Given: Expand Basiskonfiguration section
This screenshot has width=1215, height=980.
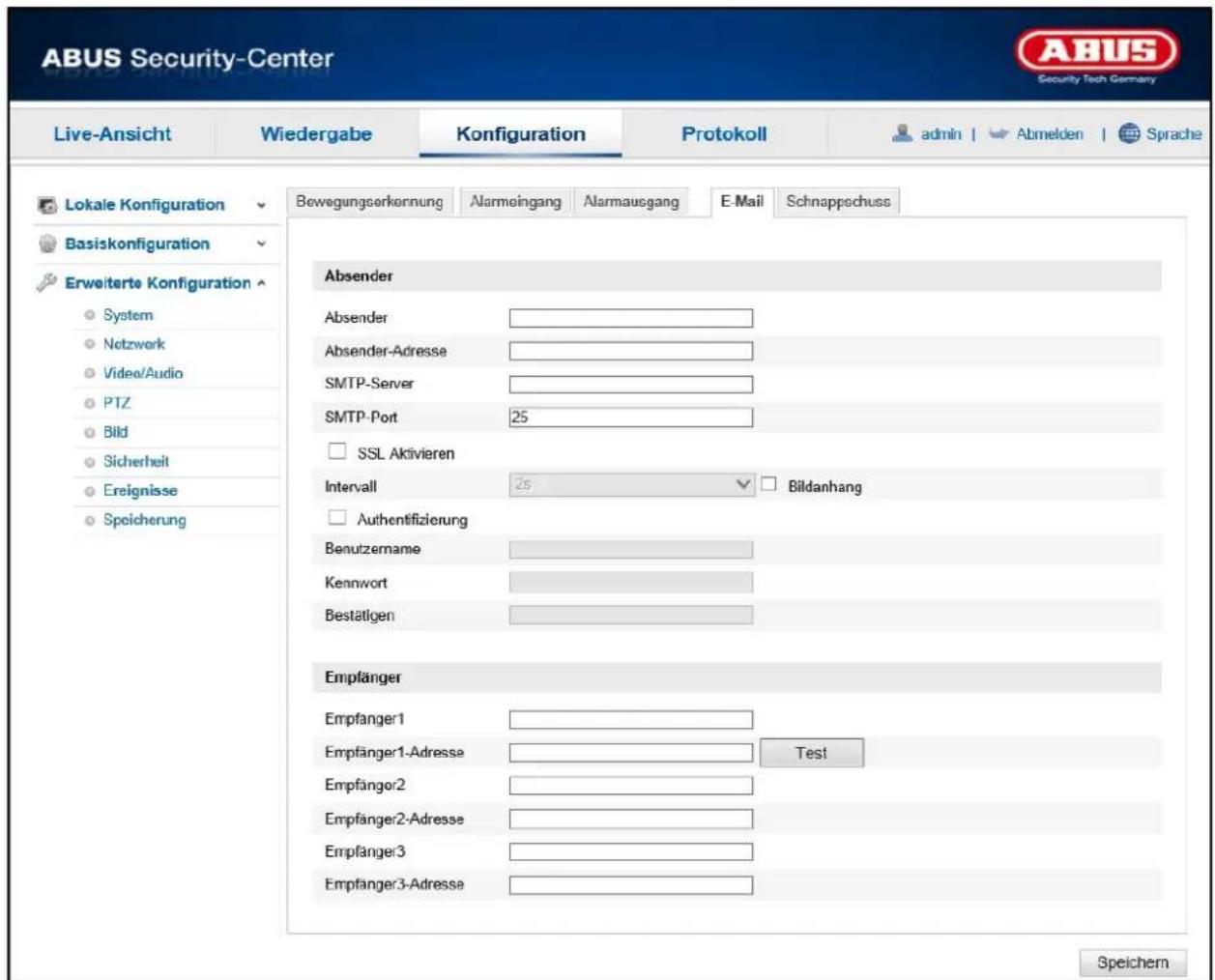Looking at the screenshot, I should [x=260, y=244].
